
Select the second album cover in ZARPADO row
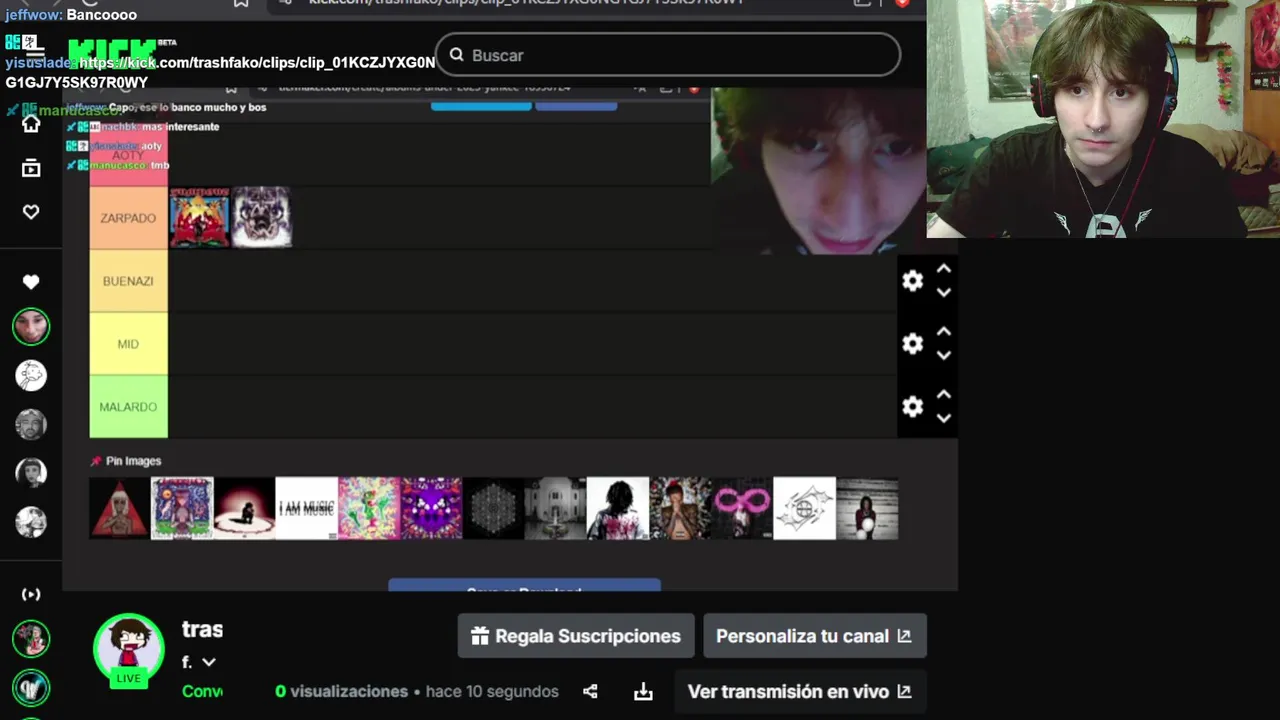click(x=261, y=217)
